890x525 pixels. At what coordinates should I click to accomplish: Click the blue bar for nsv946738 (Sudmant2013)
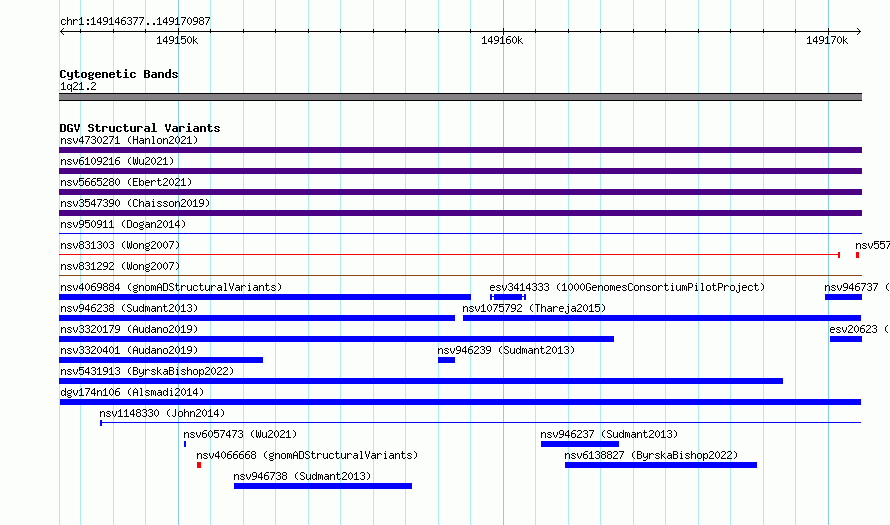coord(323,486)
